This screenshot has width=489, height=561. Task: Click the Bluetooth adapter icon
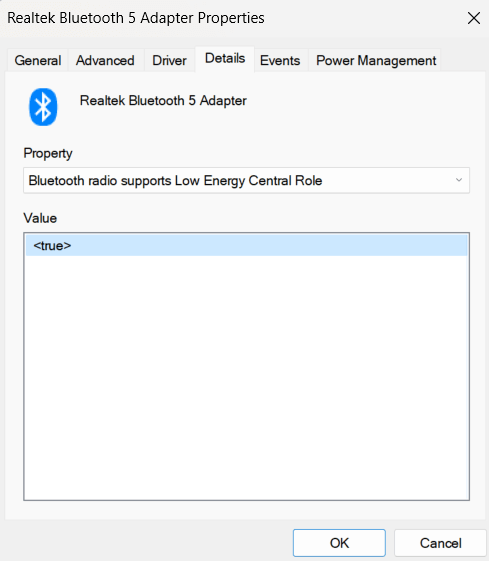point(43,107)
